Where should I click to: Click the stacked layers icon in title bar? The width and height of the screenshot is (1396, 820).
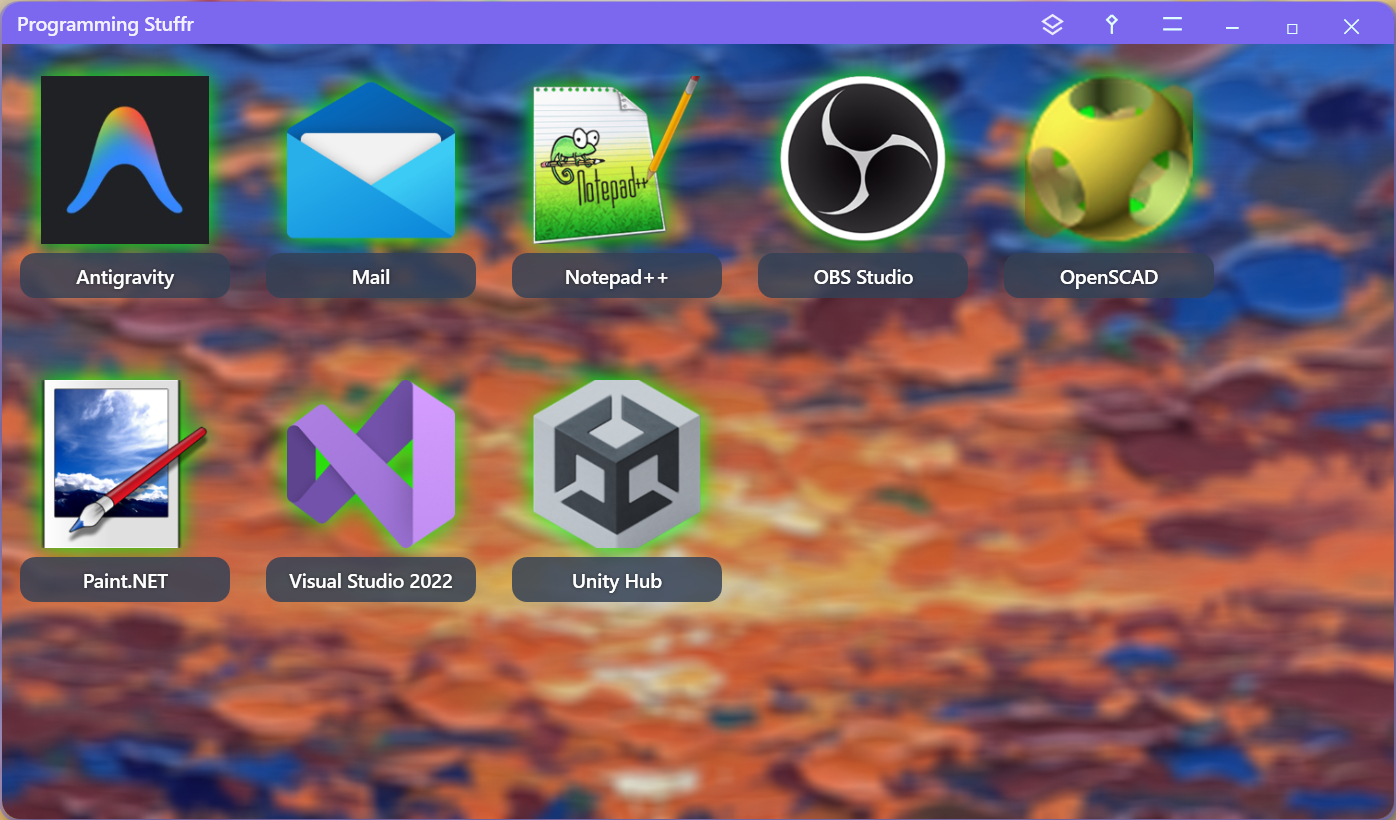point(1052,25)
